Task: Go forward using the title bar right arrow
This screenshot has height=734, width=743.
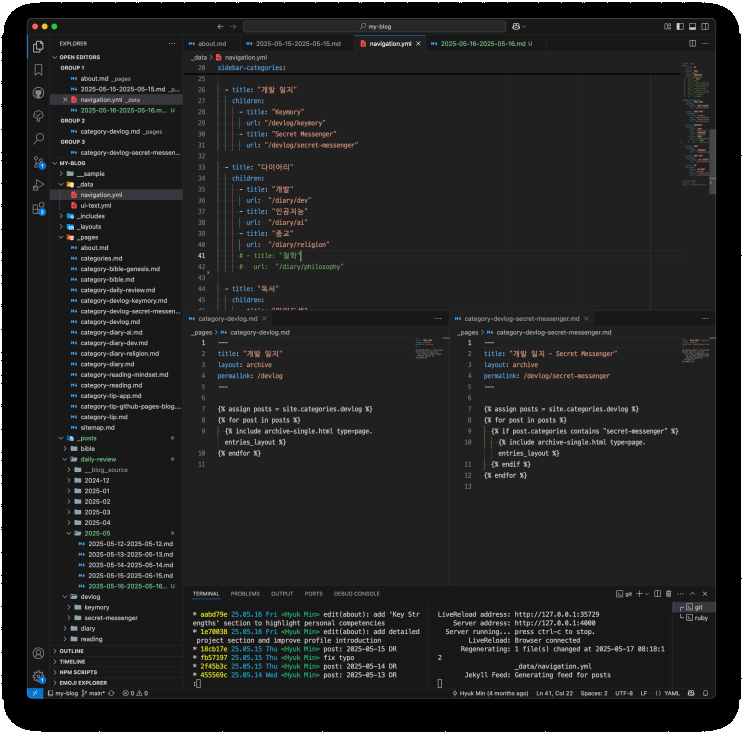Action: [x=233, y=27]
